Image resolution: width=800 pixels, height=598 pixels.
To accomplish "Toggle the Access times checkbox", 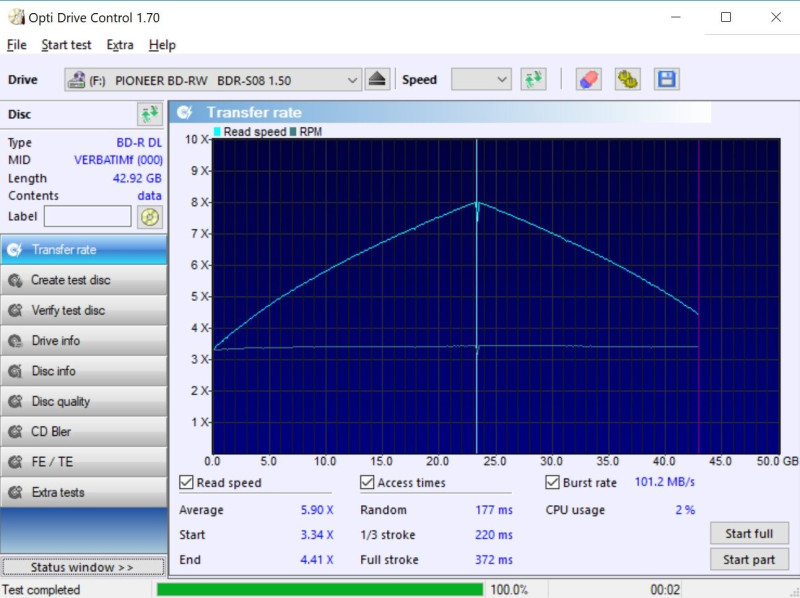I will 367,482.
